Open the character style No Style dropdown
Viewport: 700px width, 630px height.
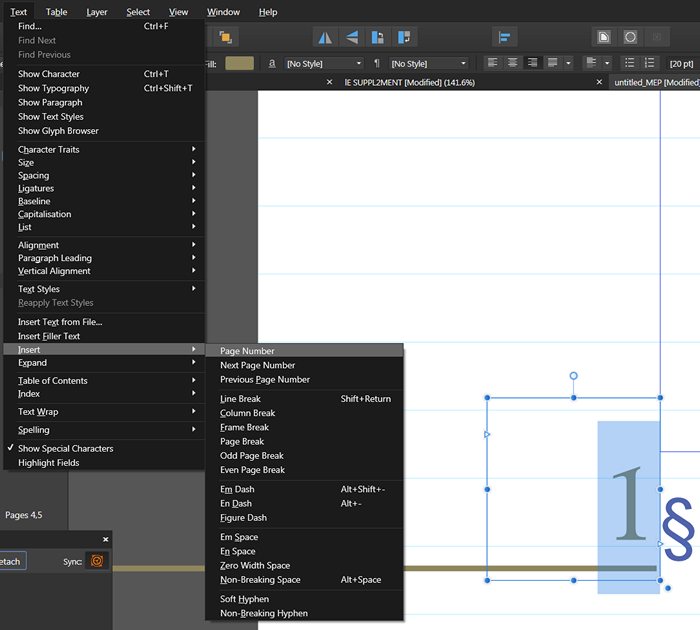click(324, 63)
